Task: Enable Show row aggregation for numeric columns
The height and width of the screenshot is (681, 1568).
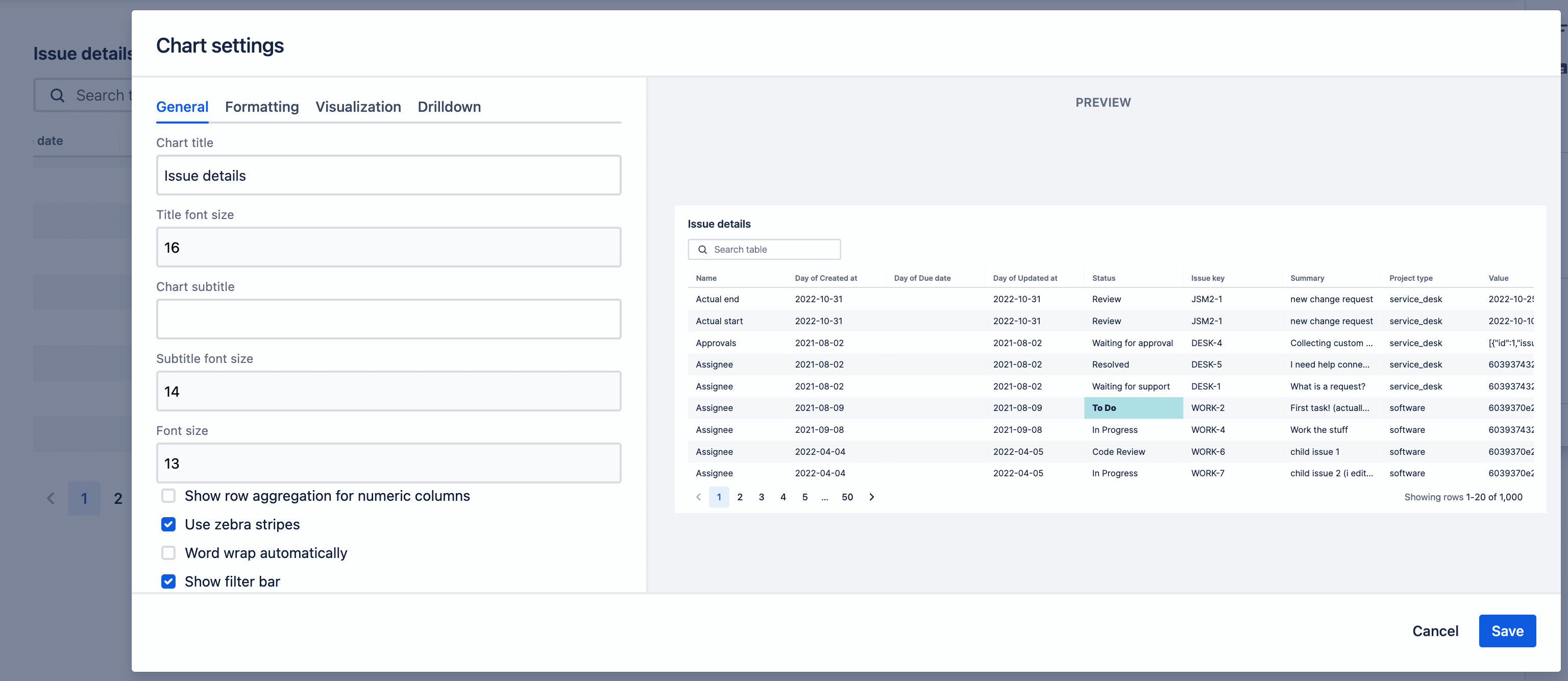Action: [168, 495]
